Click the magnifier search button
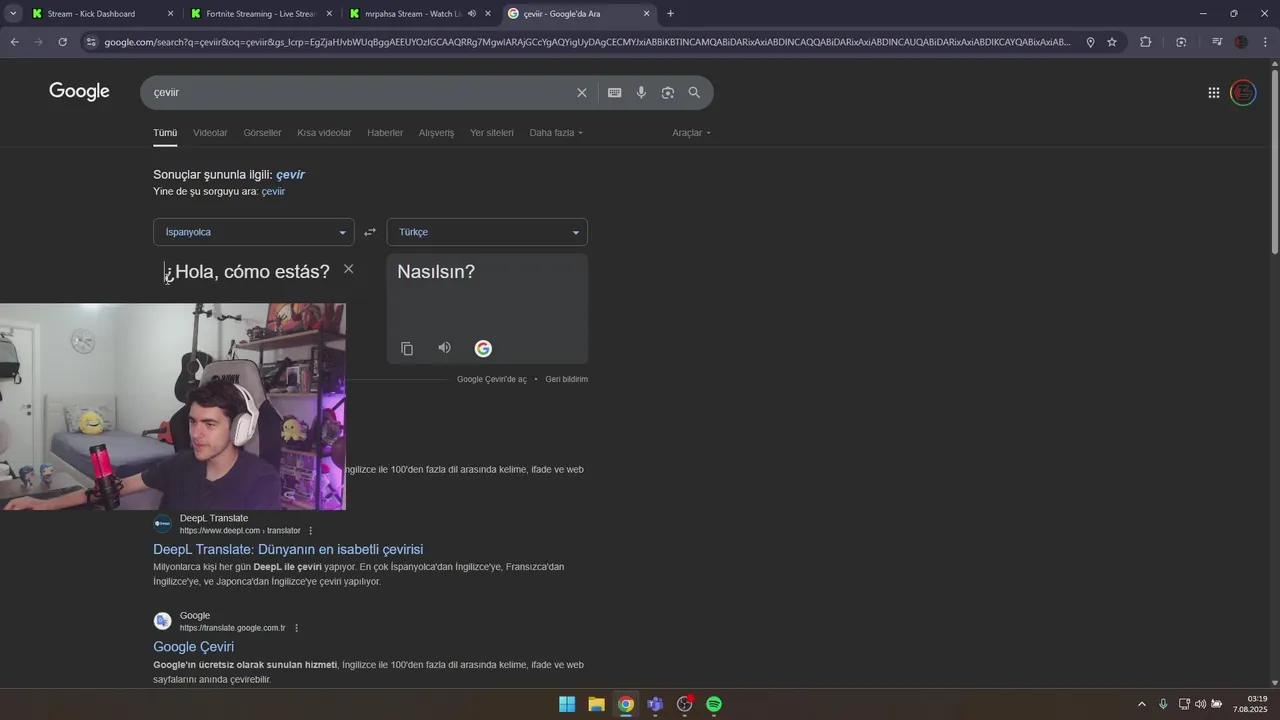 coord(694,93)
